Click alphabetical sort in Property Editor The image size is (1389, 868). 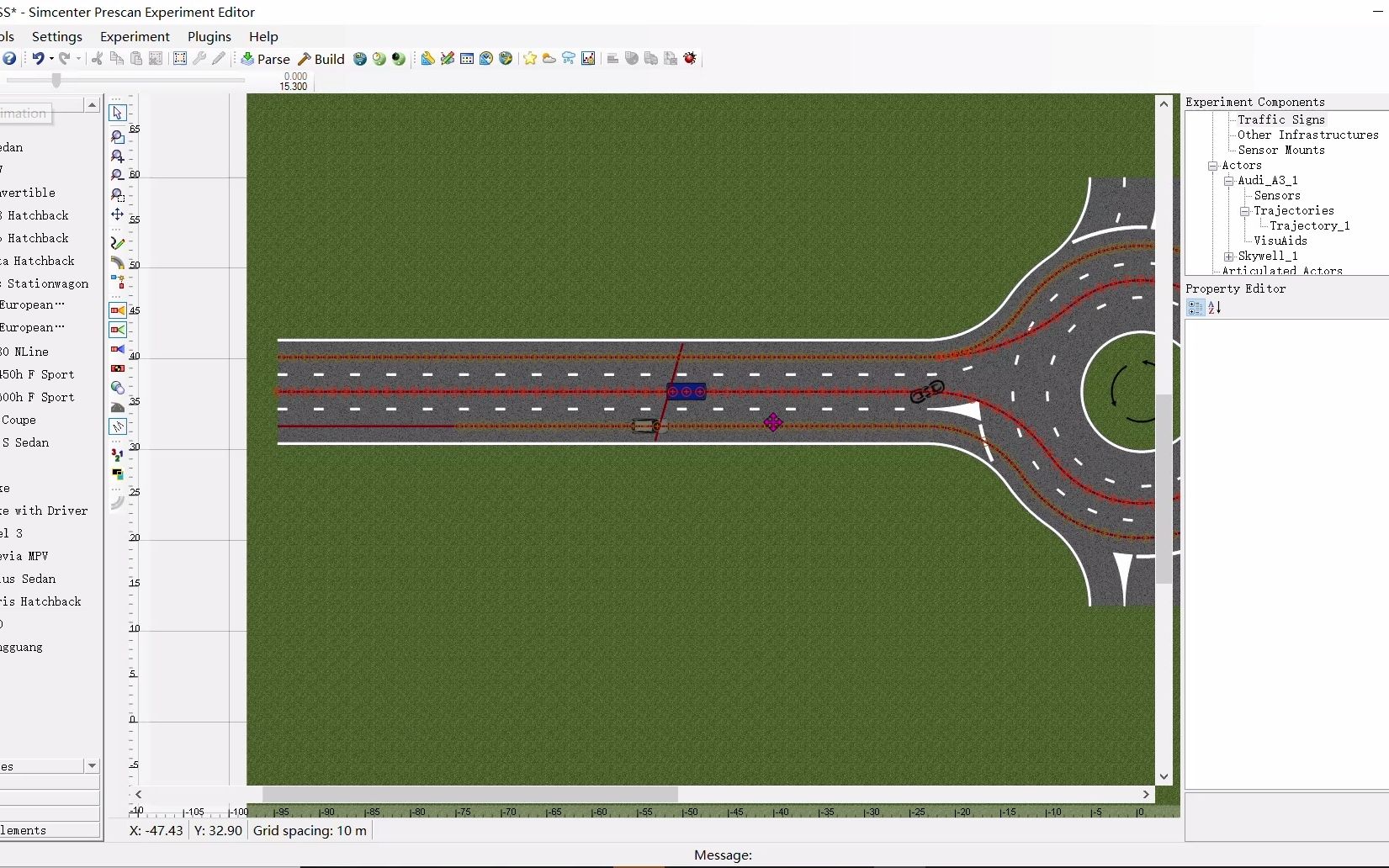pos(1214,308)
